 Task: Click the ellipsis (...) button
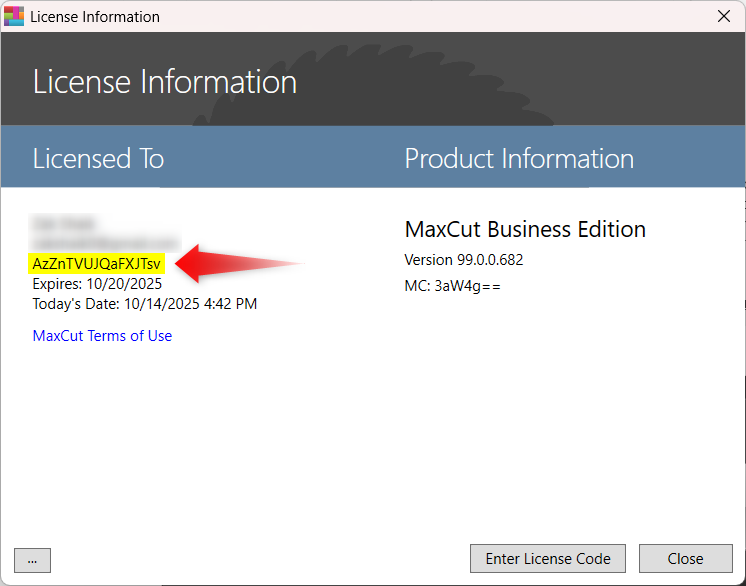[x=32, y=560]
